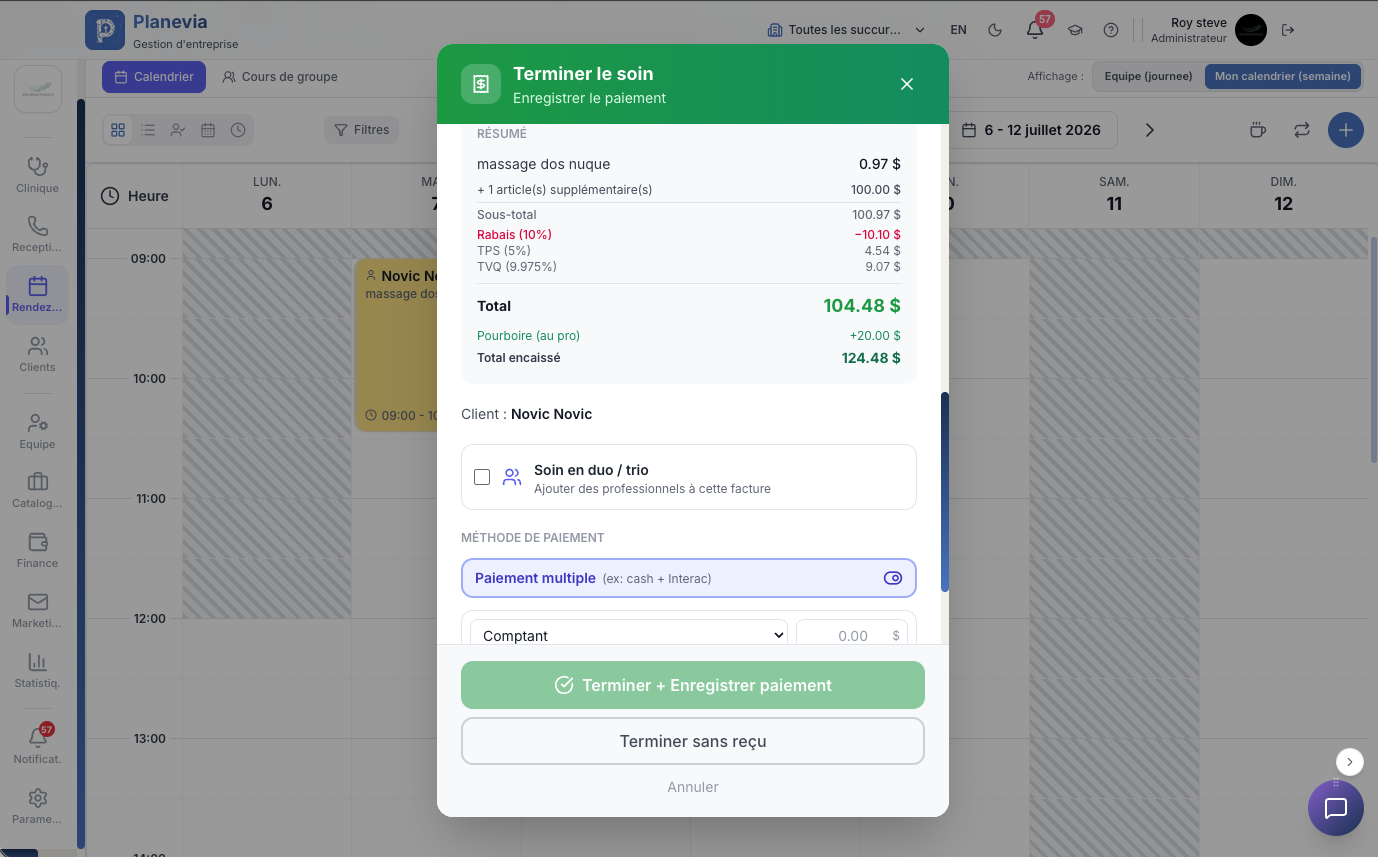Click Terminer sans reçu button
This screenshot has height=857, width=1378.
click(693, 741)
